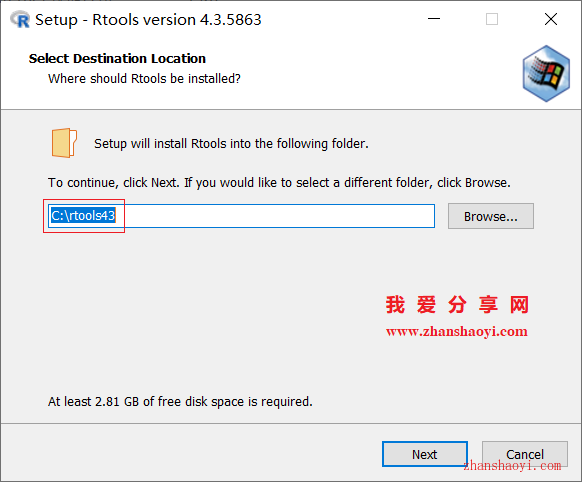Click the R logo in title bar

pyautogui.click(x=20, y=20)
